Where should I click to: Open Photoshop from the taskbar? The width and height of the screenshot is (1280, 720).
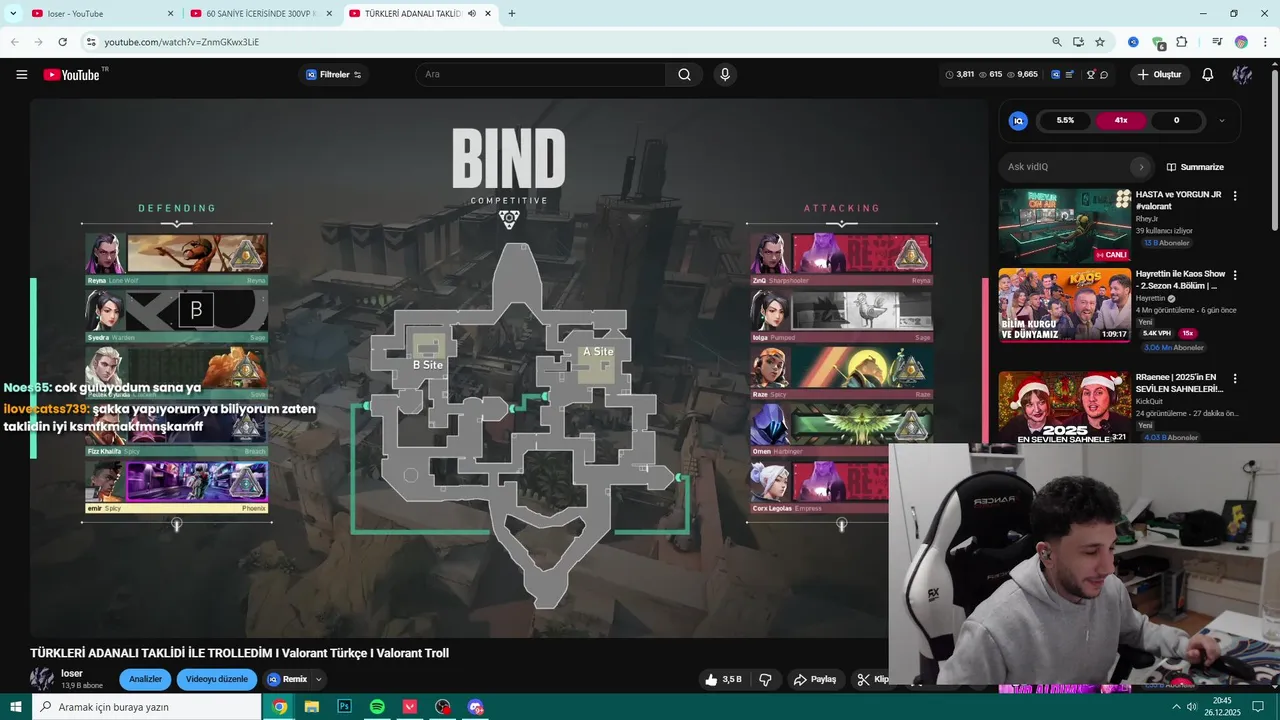click(344, 707)
